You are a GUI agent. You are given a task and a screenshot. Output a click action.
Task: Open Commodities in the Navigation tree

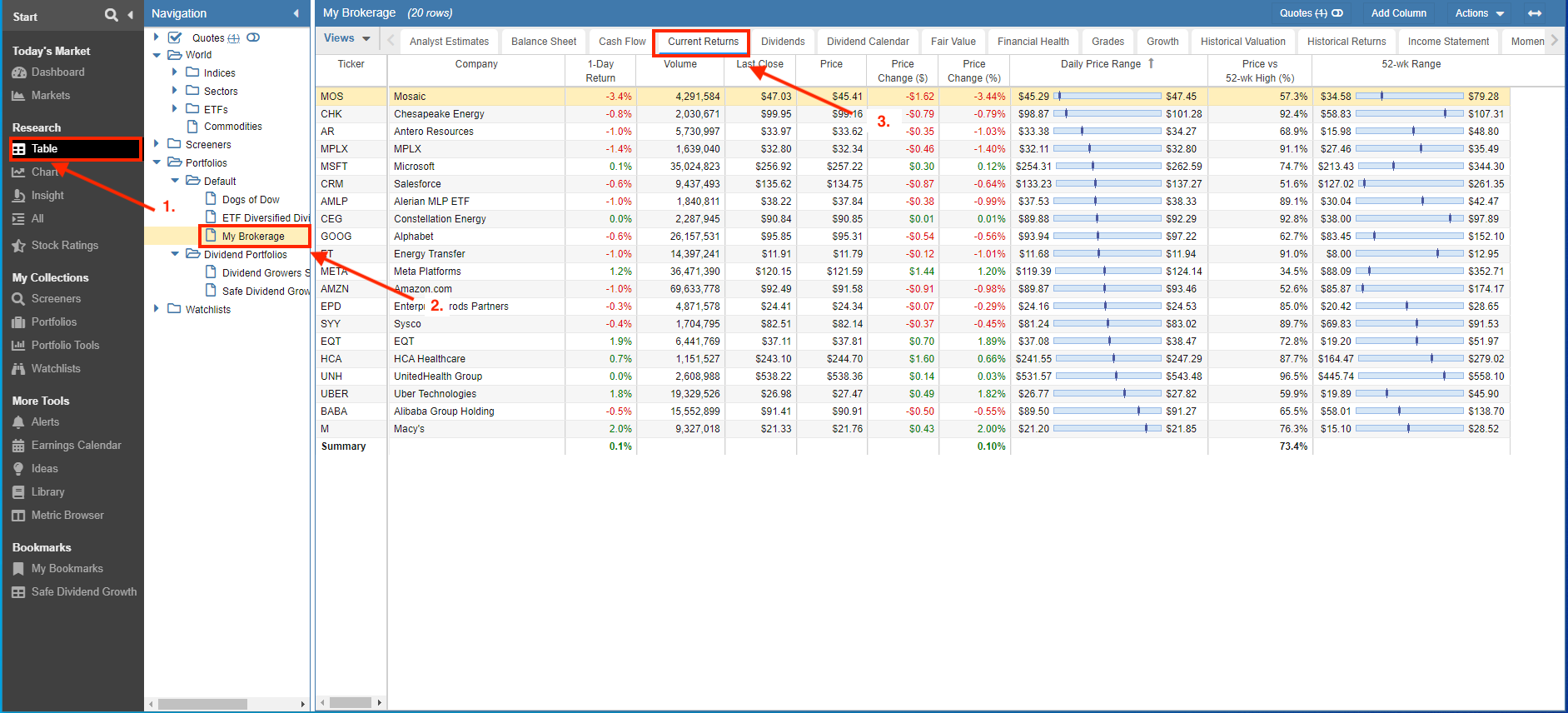[232, 127]
